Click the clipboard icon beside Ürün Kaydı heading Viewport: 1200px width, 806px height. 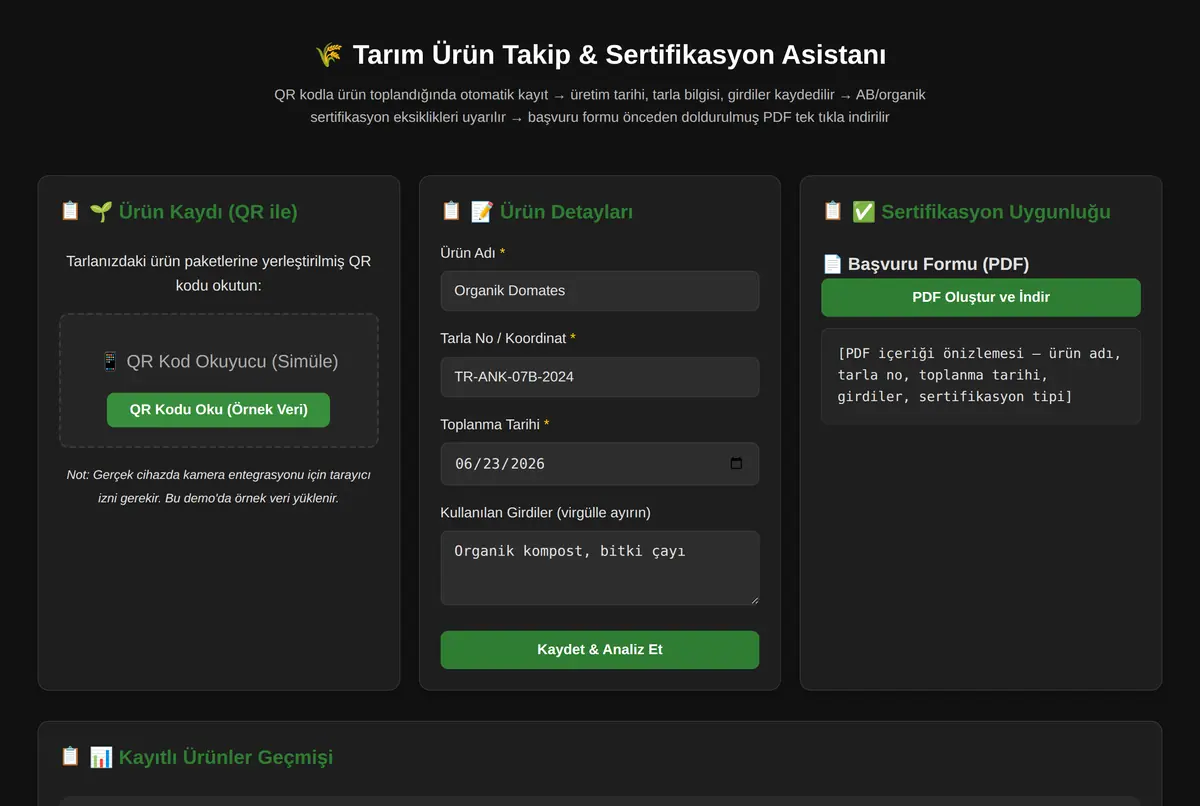(70, 211)
